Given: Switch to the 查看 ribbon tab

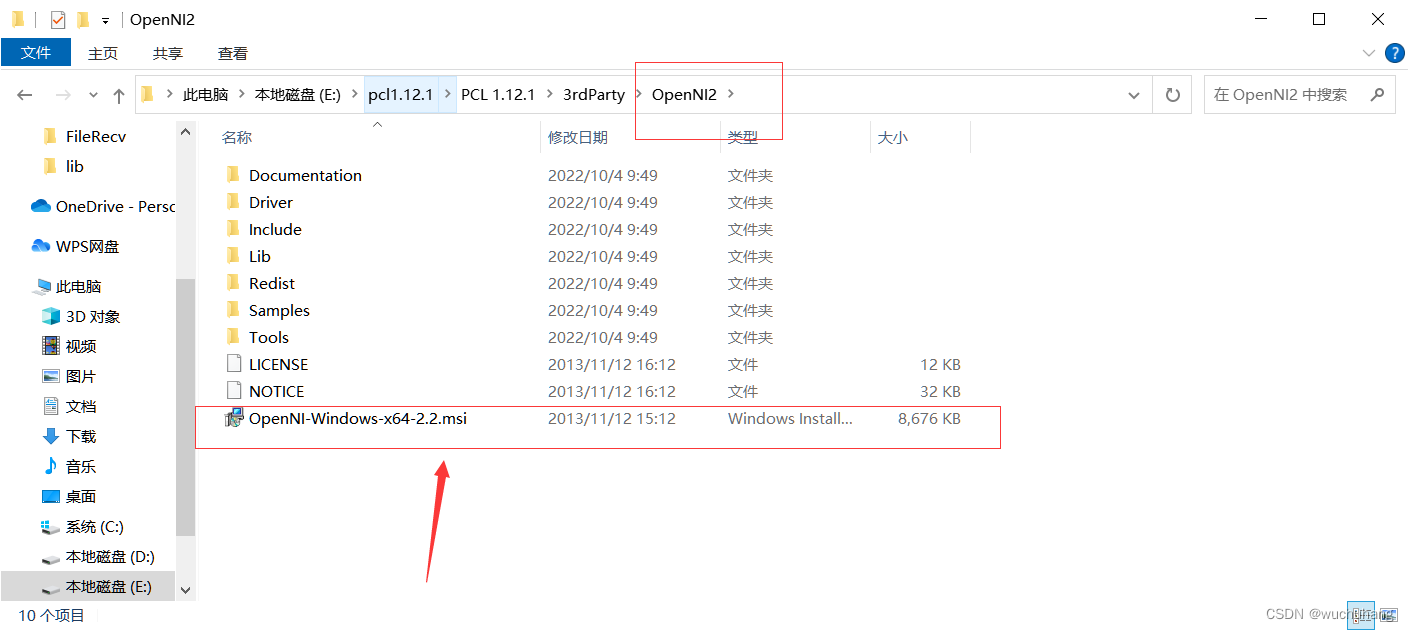Looking at the screenshot, I should click(232, 53).
